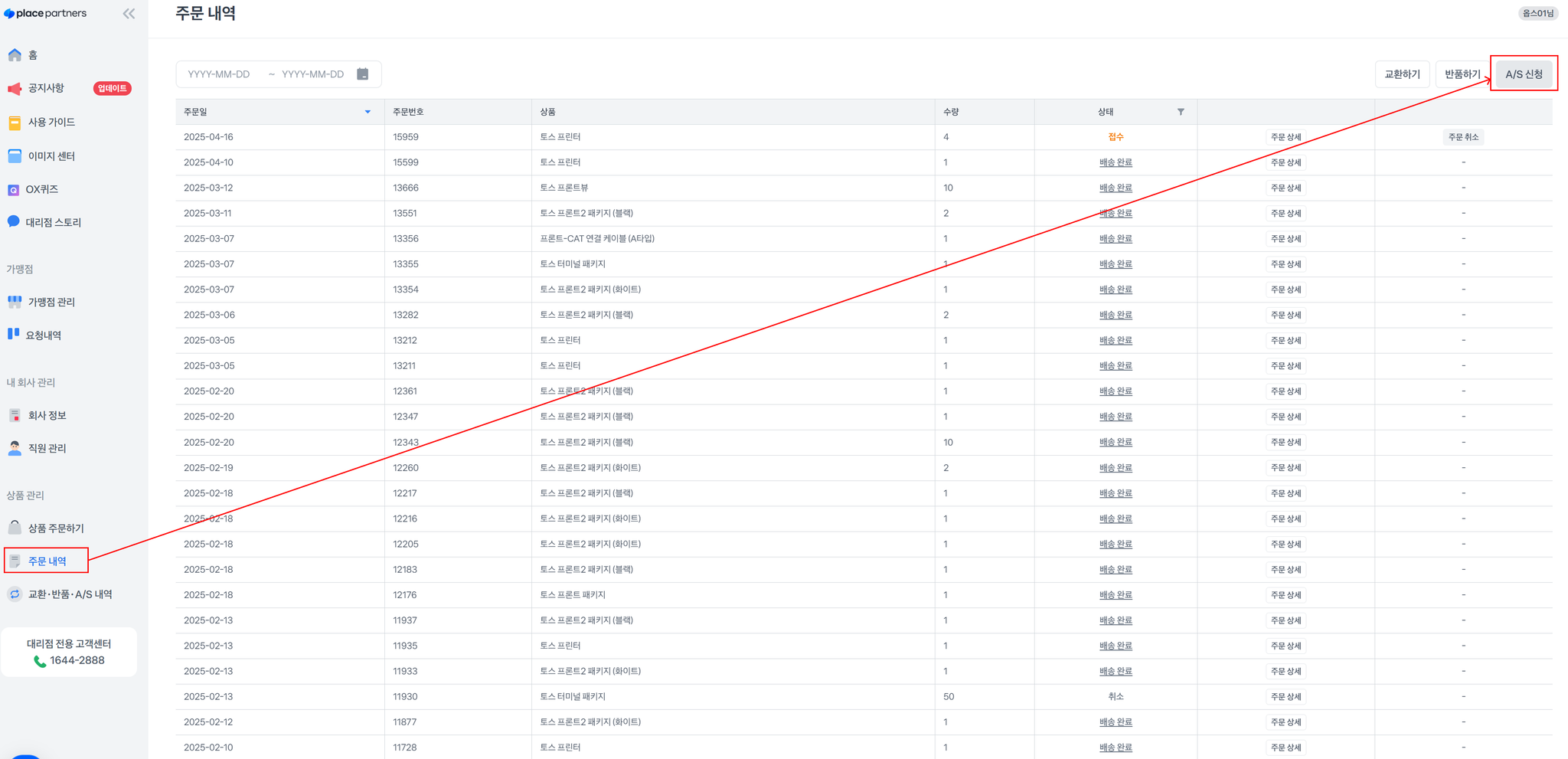Open 주문 상세 for order 15959
The width and height of the screenshot is (1568, 759).
[1285, 137]
